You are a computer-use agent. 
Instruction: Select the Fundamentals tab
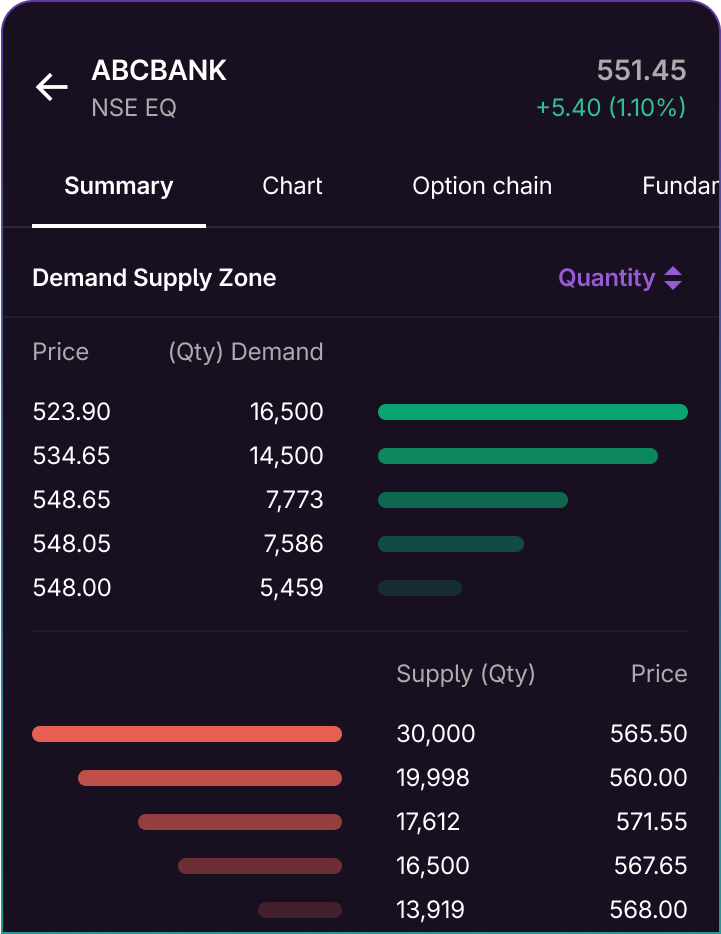point(684,186)
